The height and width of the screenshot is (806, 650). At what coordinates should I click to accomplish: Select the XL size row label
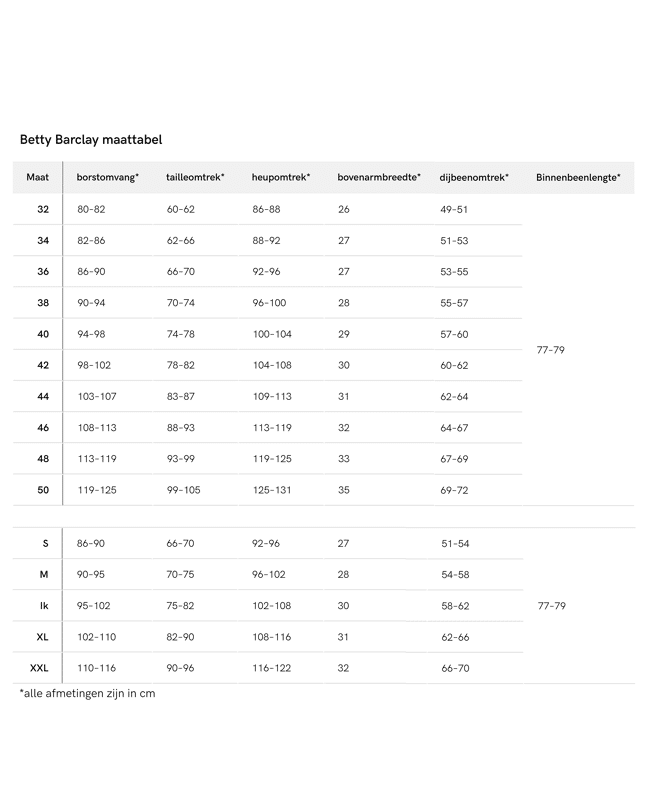coord(42,637)
